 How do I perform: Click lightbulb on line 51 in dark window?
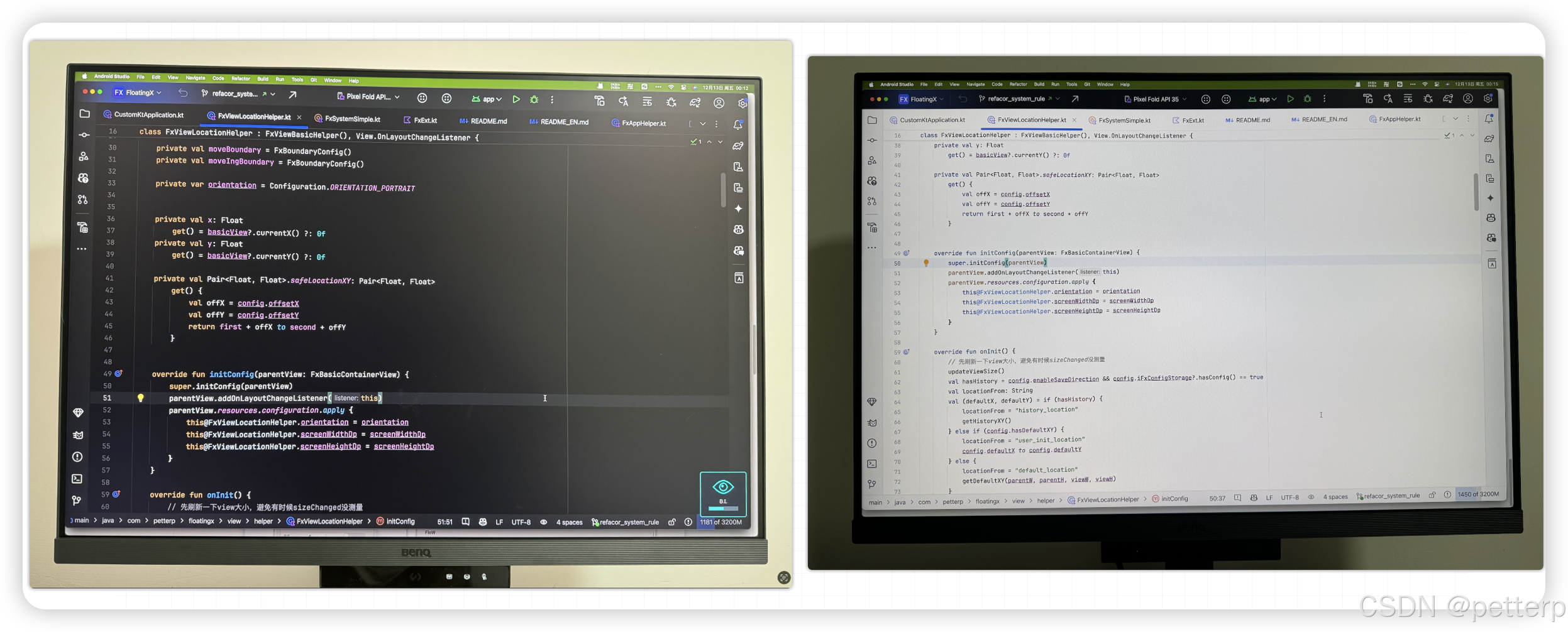coord(141,398)
